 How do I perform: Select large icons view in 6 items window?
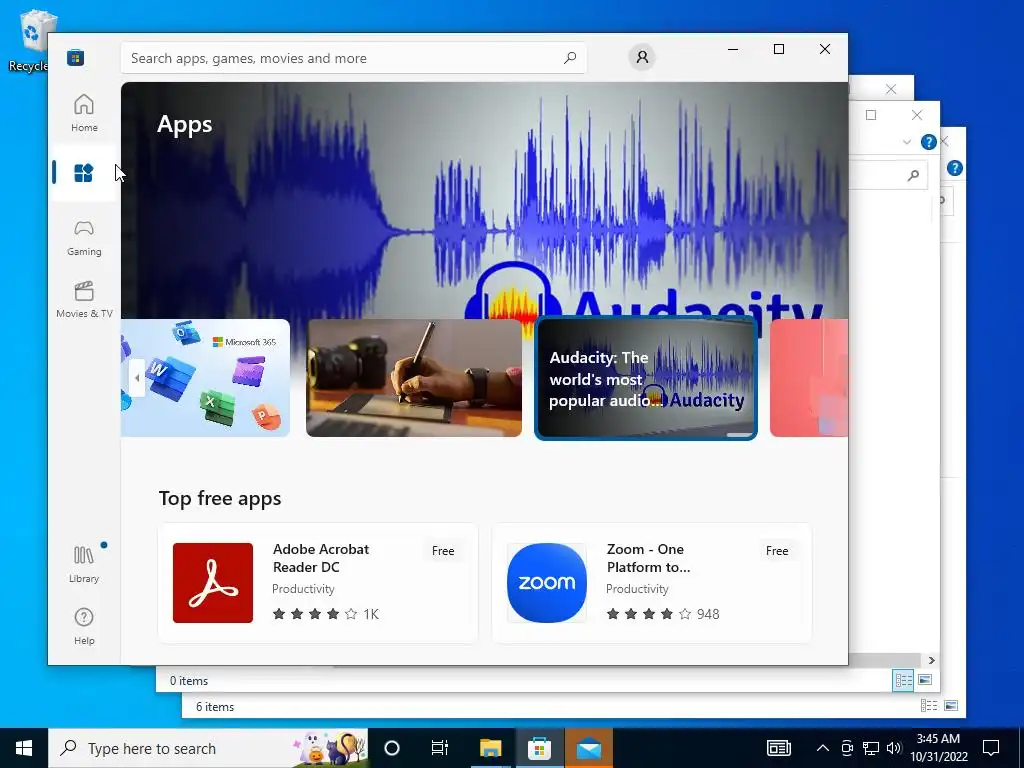[x=951, y=706]
